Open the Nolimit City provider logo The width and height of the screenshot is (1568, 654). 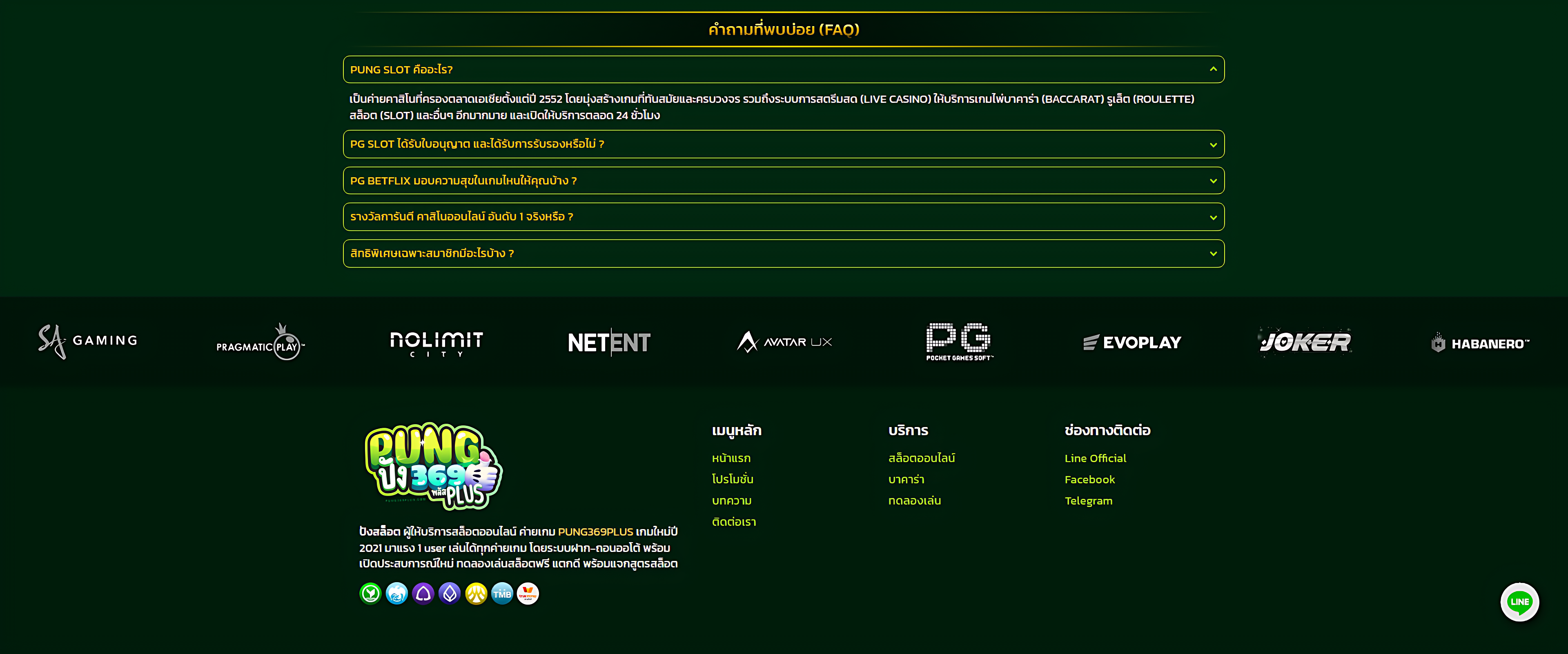pyautogui.click(x=437, y=344)
